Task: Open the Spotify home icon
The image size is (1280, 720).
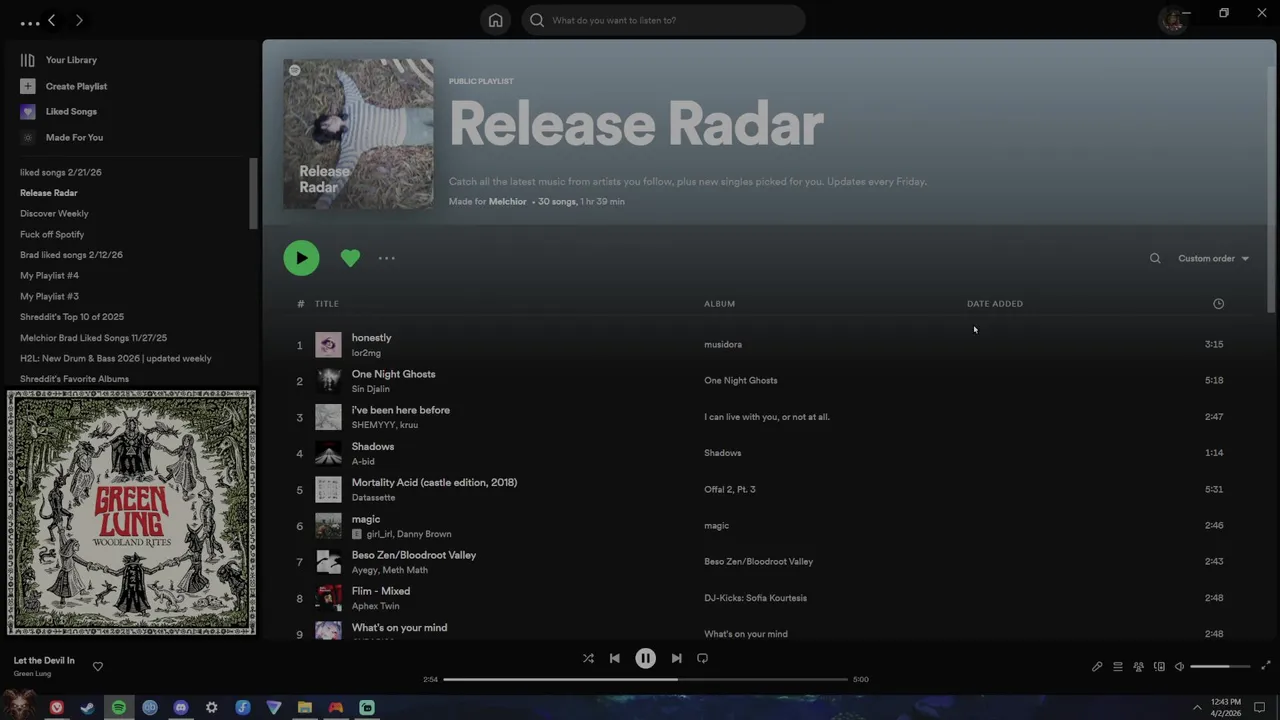Action: click(495, 20)
